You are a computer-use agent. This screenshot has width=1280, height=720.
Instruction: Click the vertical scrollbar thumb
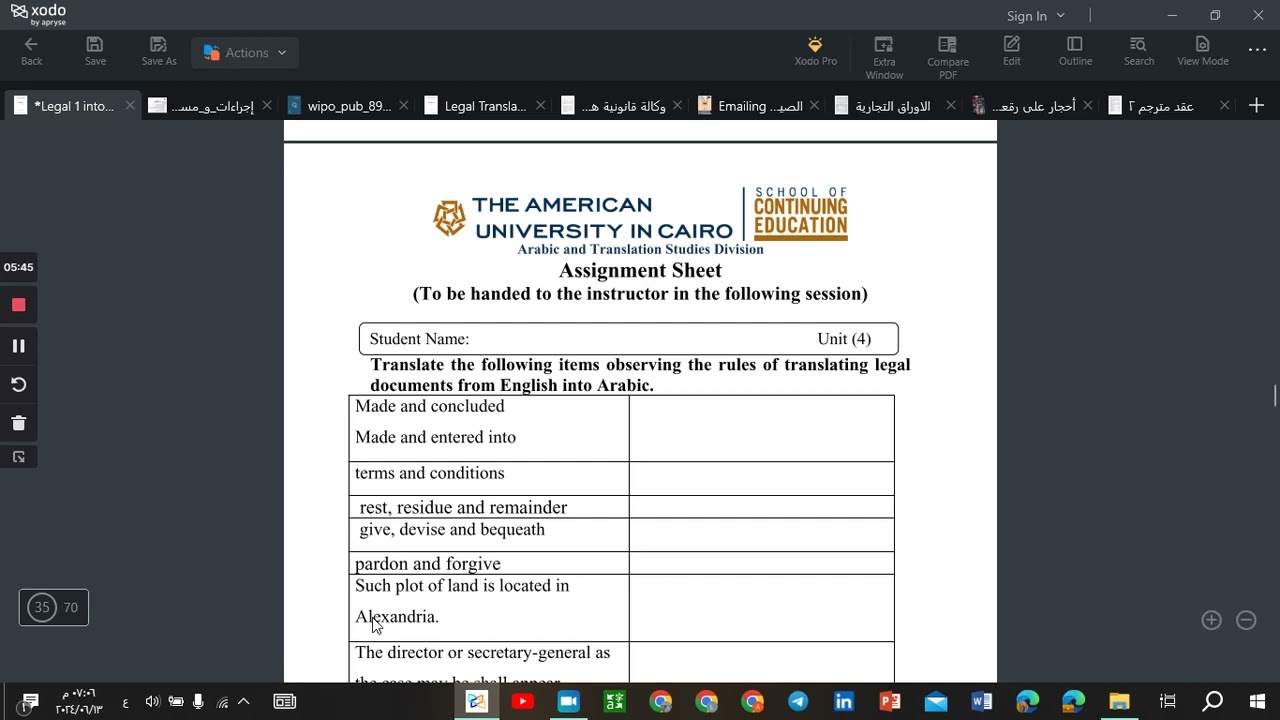pos(1275,395)
